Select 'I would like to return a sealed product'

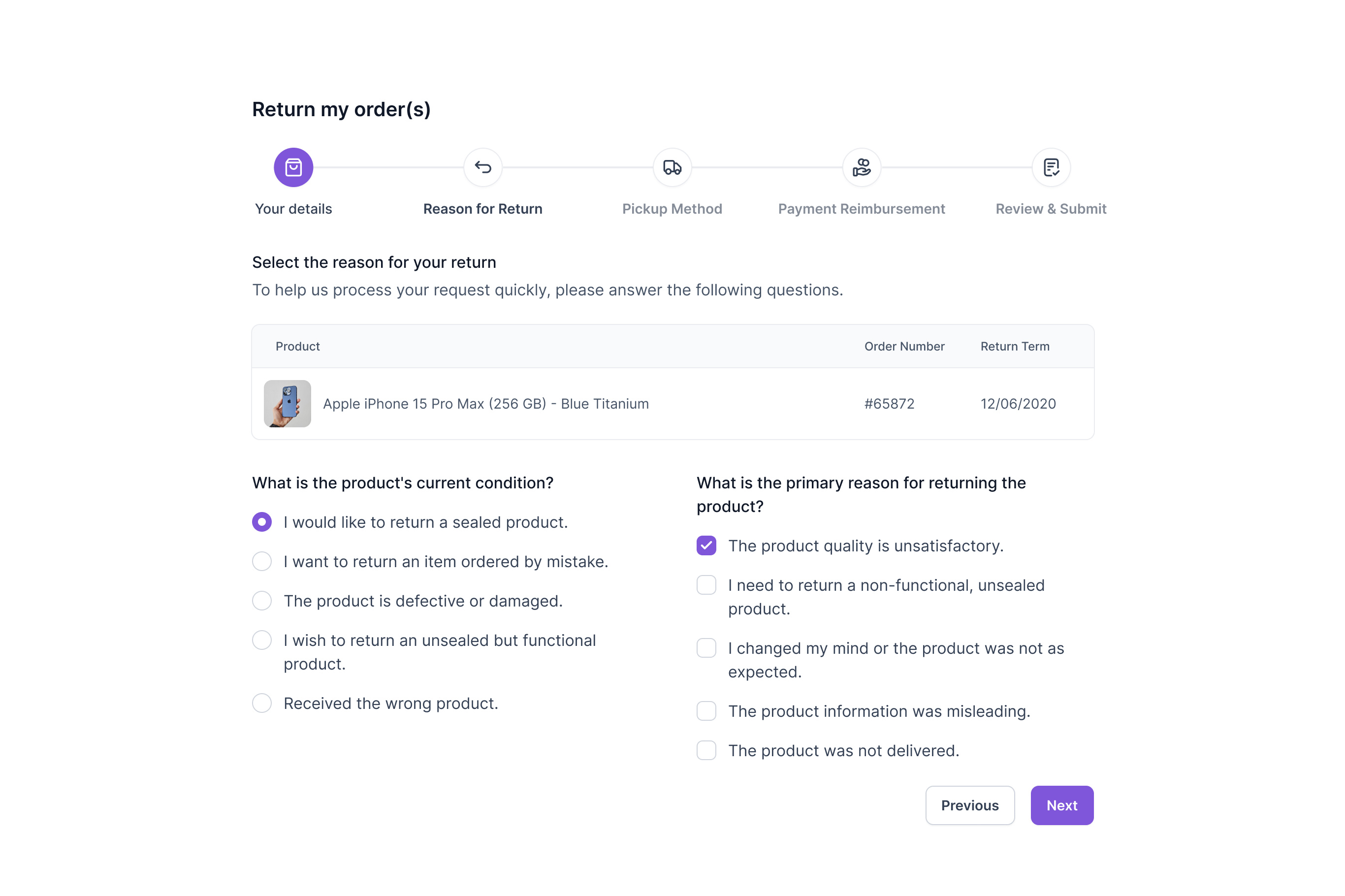point(262,522)
